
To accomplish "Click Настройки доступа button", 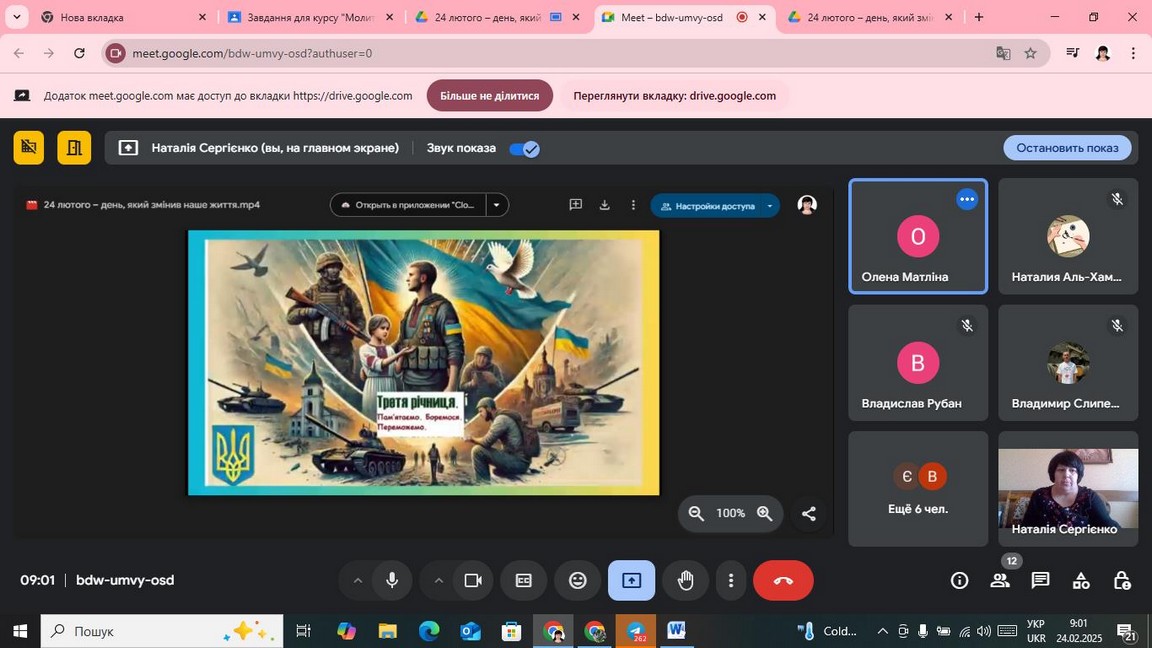I will [x=707, y=206].
